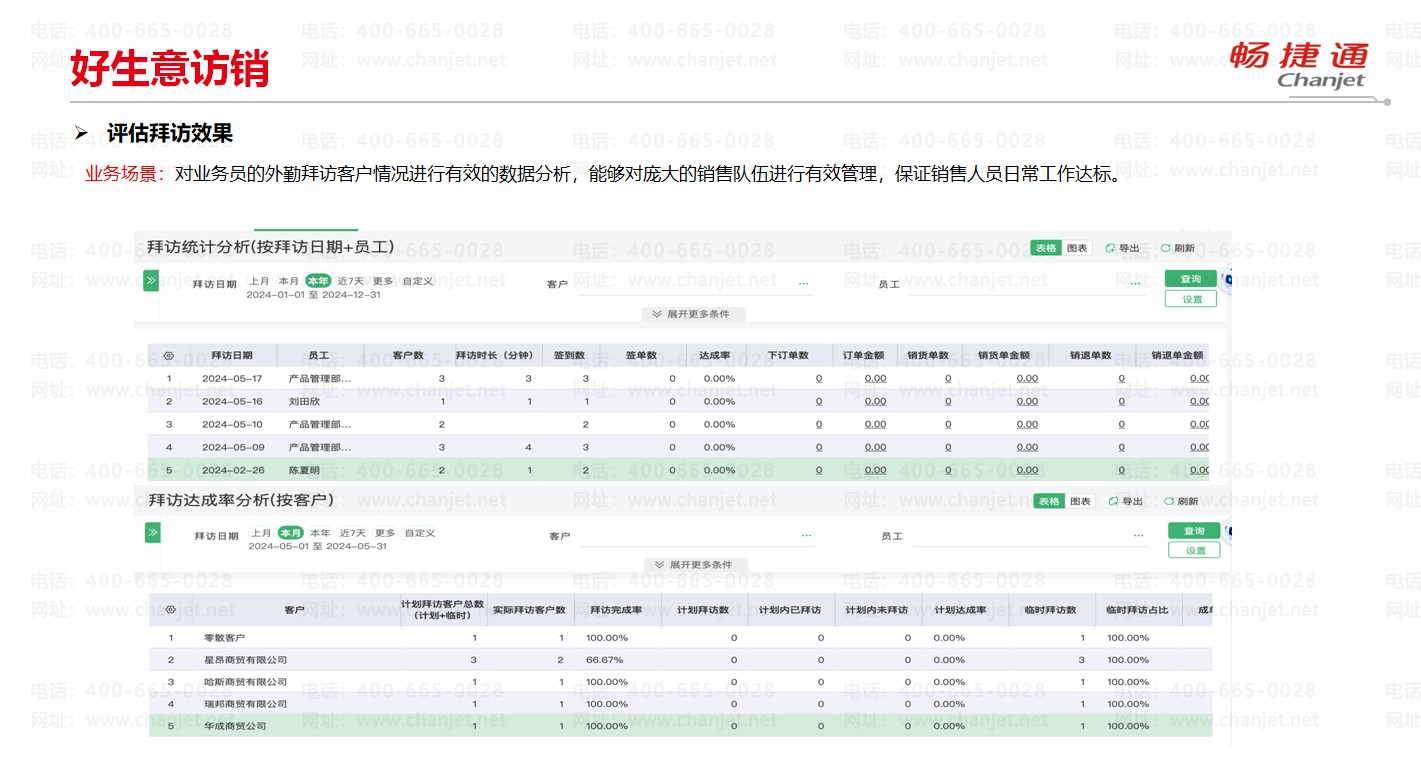The image size is (1421, 770).
Task: Select the 上月 date tab in the top report
Action: point(259,281)
